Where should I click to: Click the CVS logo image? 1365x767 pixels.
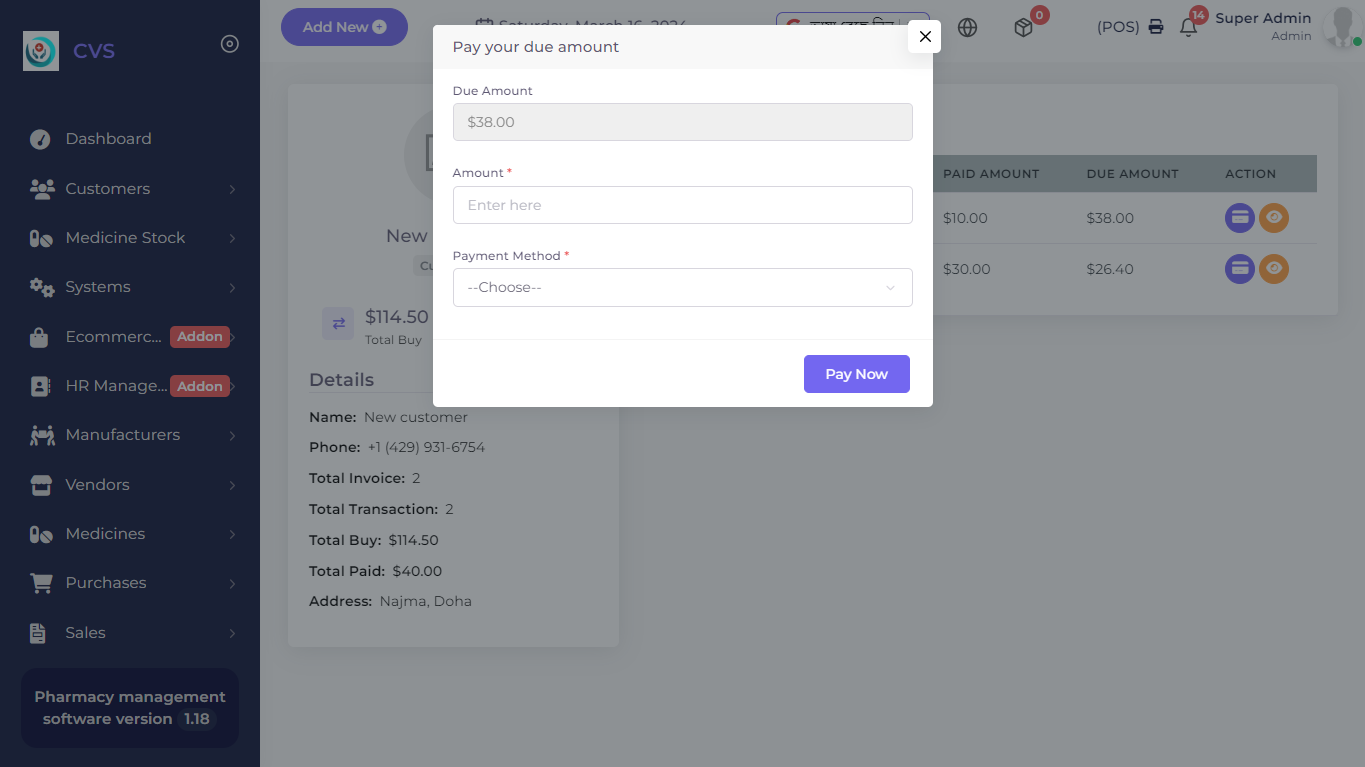(x=41, y=51)
